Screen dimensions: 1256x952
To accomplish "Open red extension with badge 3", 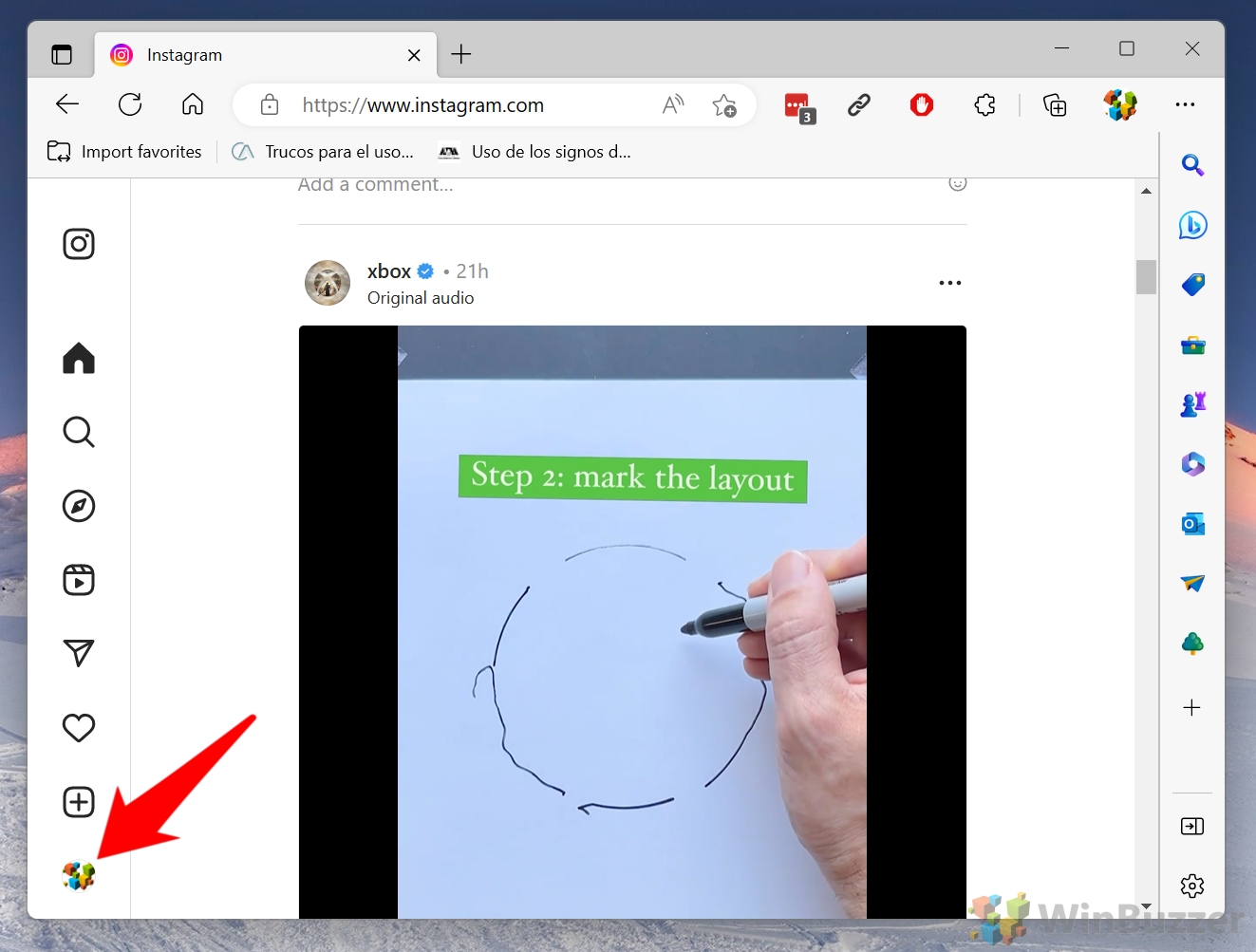I will (799, 107).
